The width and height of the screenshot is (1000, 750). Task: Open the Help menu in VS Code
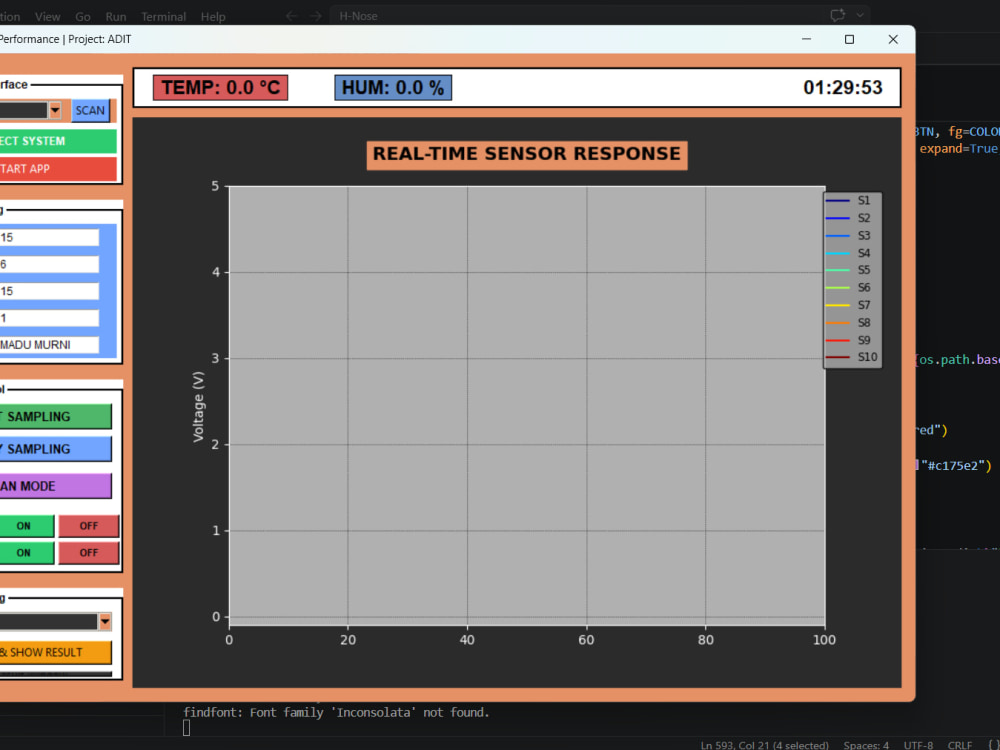pos(213,17)
